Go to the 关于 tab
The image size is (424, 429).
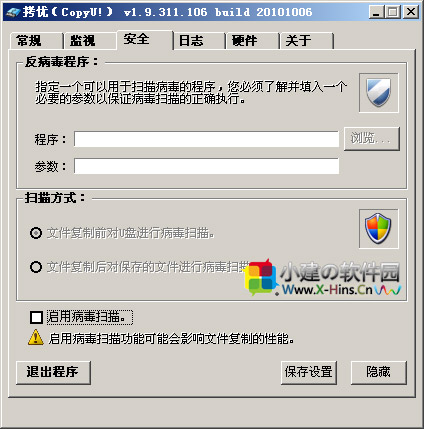(x=307, y=41)
